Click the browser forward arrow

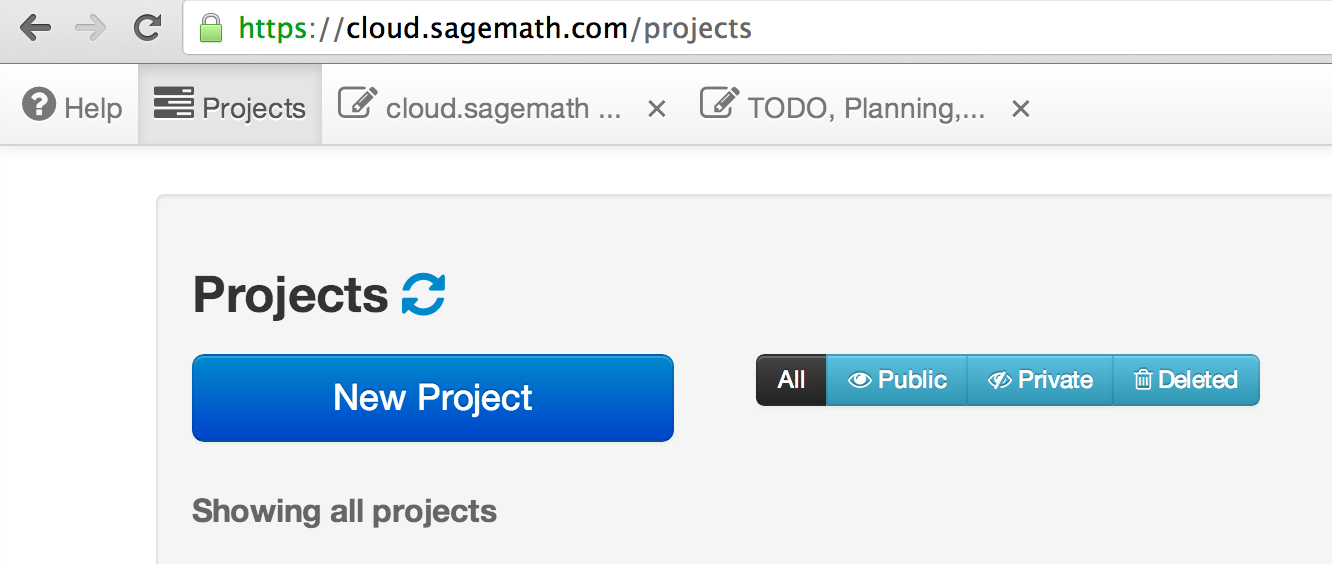pyautogui.click(x=91, y=28)
